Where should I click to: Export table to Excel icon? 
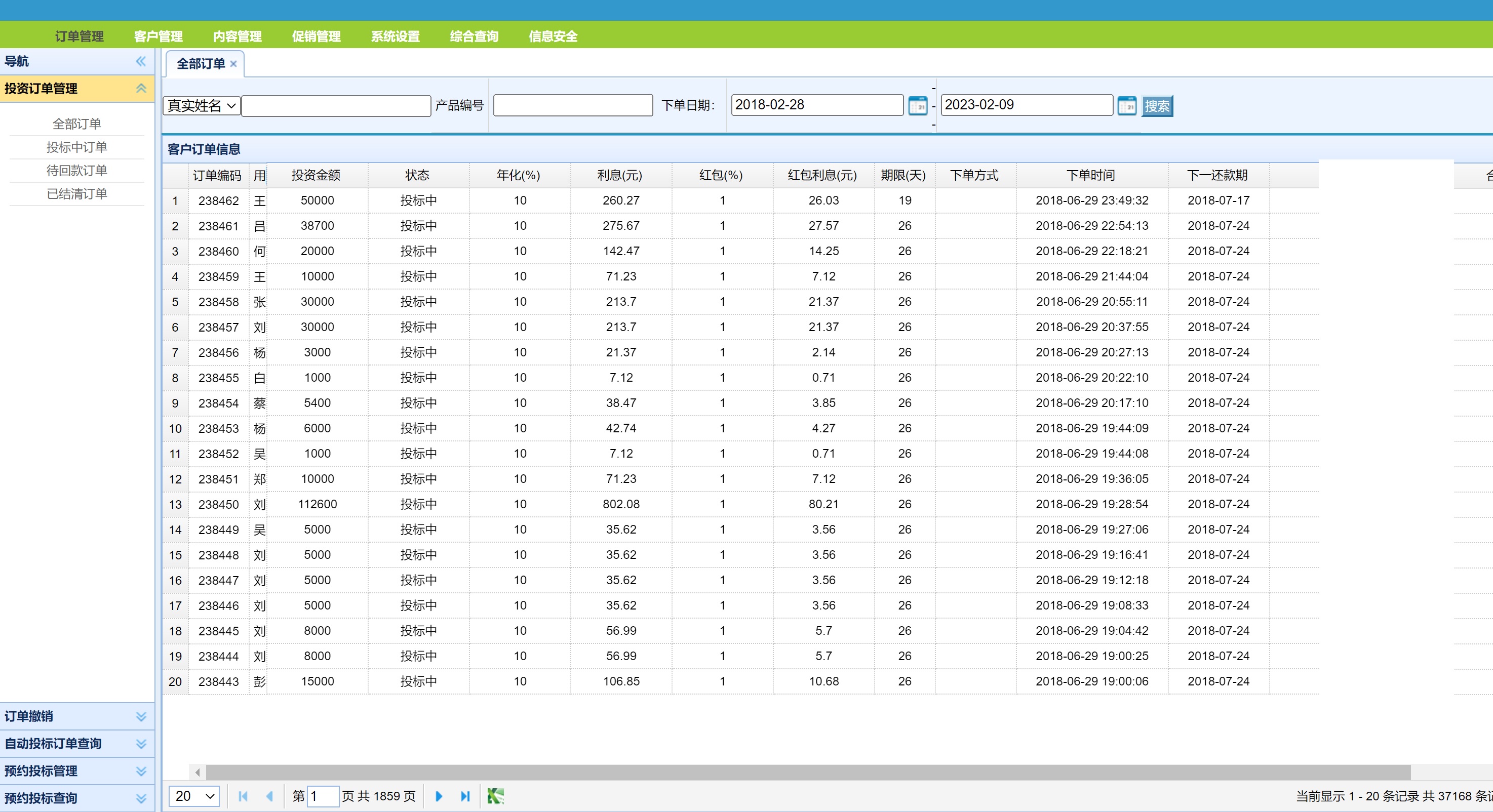coord(495,796)
